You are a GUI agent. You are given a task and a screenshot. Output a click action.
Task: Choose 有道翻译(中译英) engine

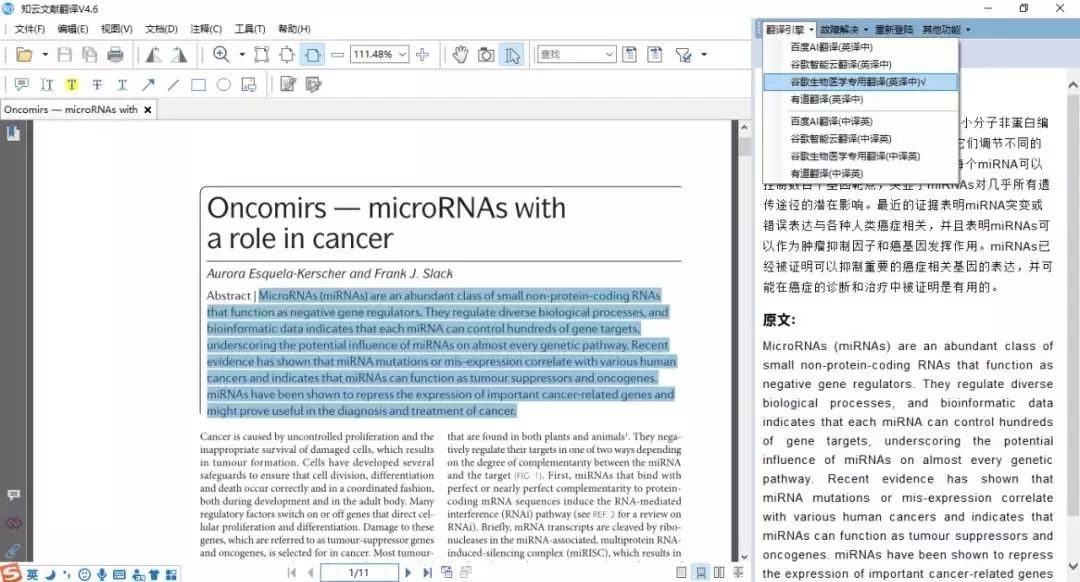861,174
